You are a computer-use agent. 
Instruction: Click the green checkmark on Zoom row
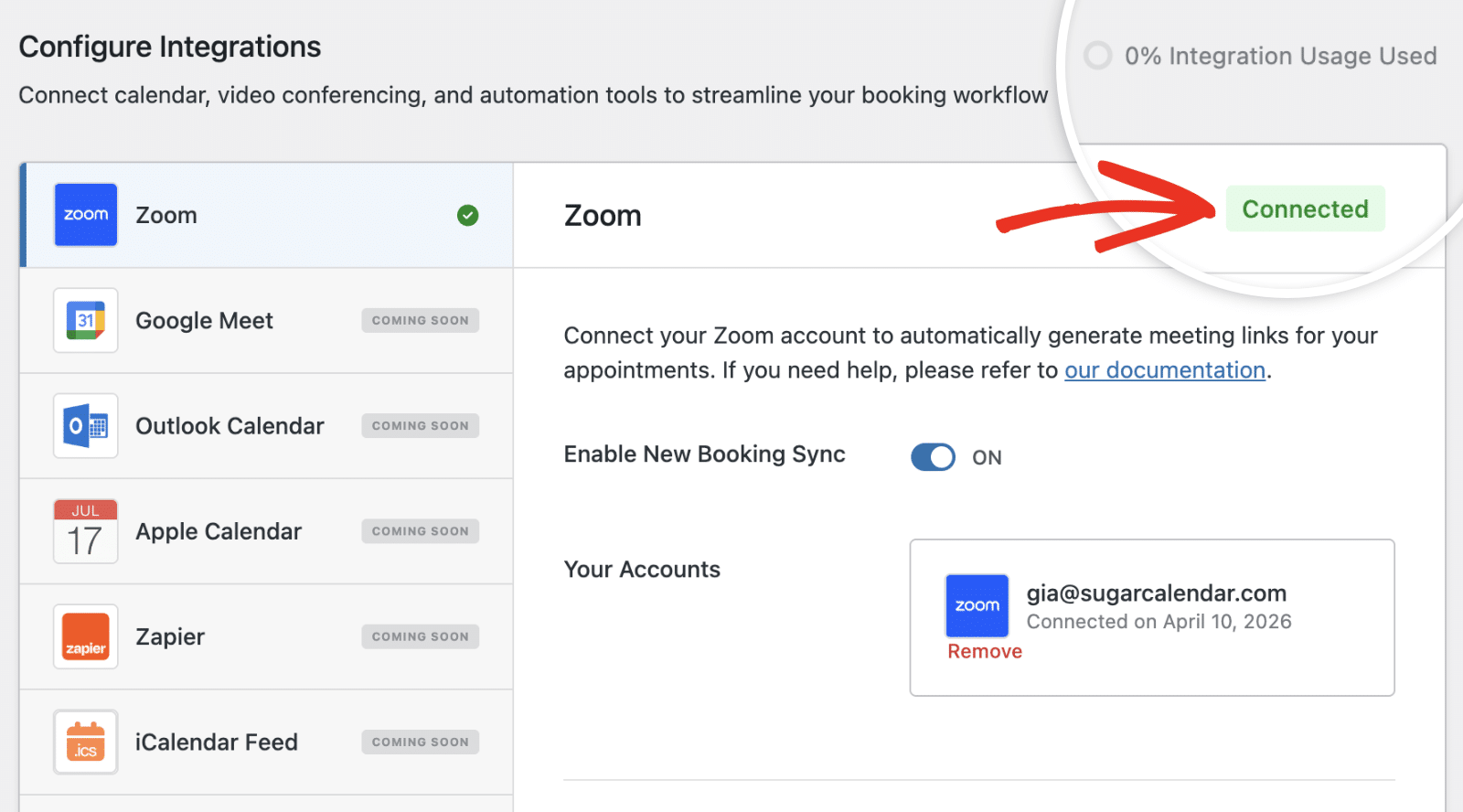[x=468, y=215]
